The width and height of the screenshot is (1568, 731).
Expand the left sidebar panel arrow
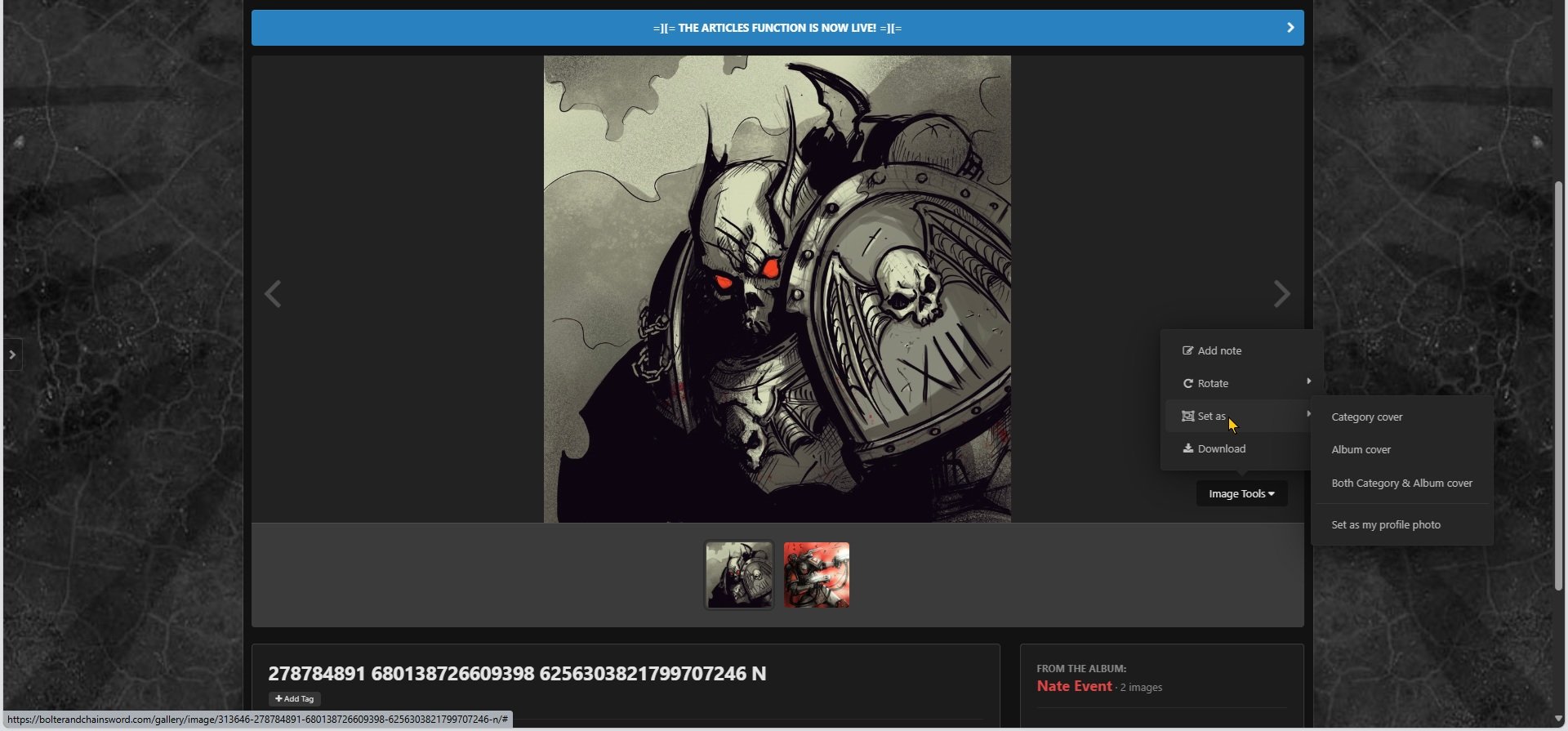coord(12,354)
